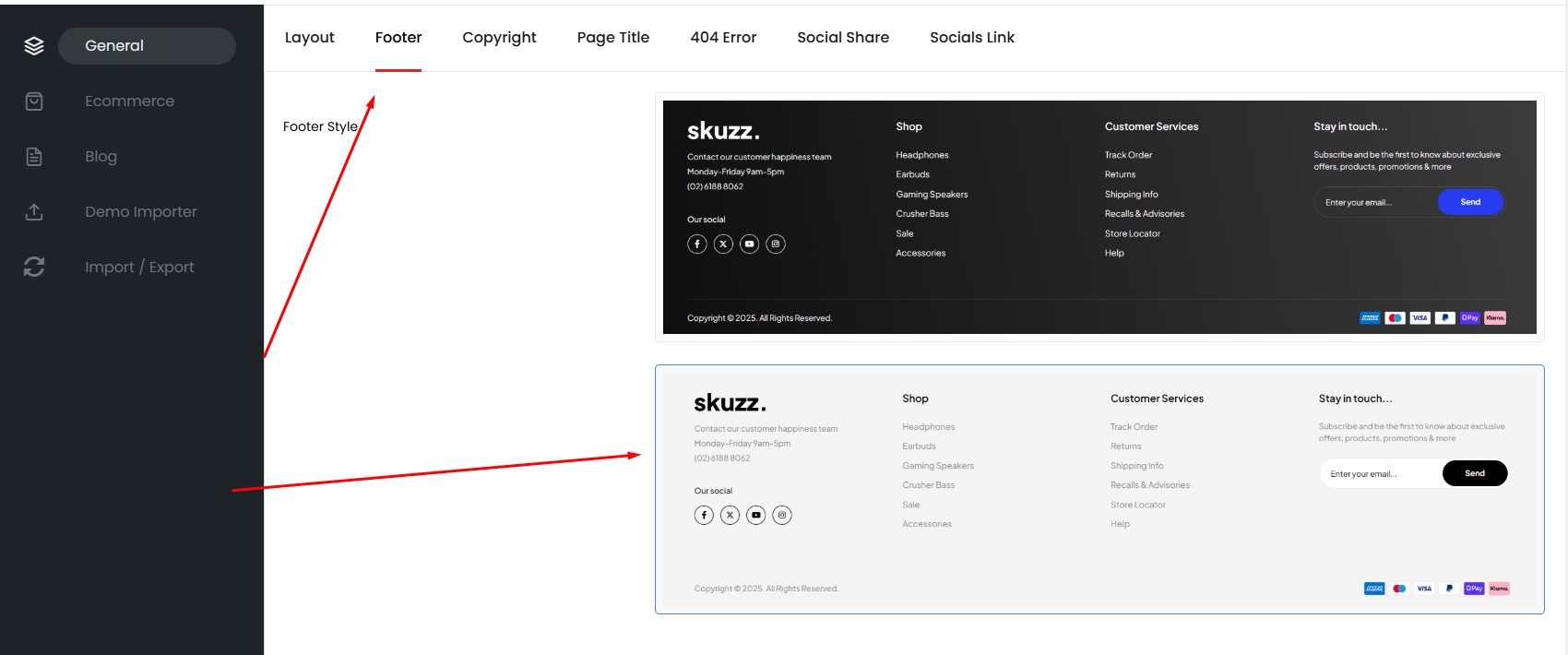Click email field in light footer preview

click(x=1379, y=474)
